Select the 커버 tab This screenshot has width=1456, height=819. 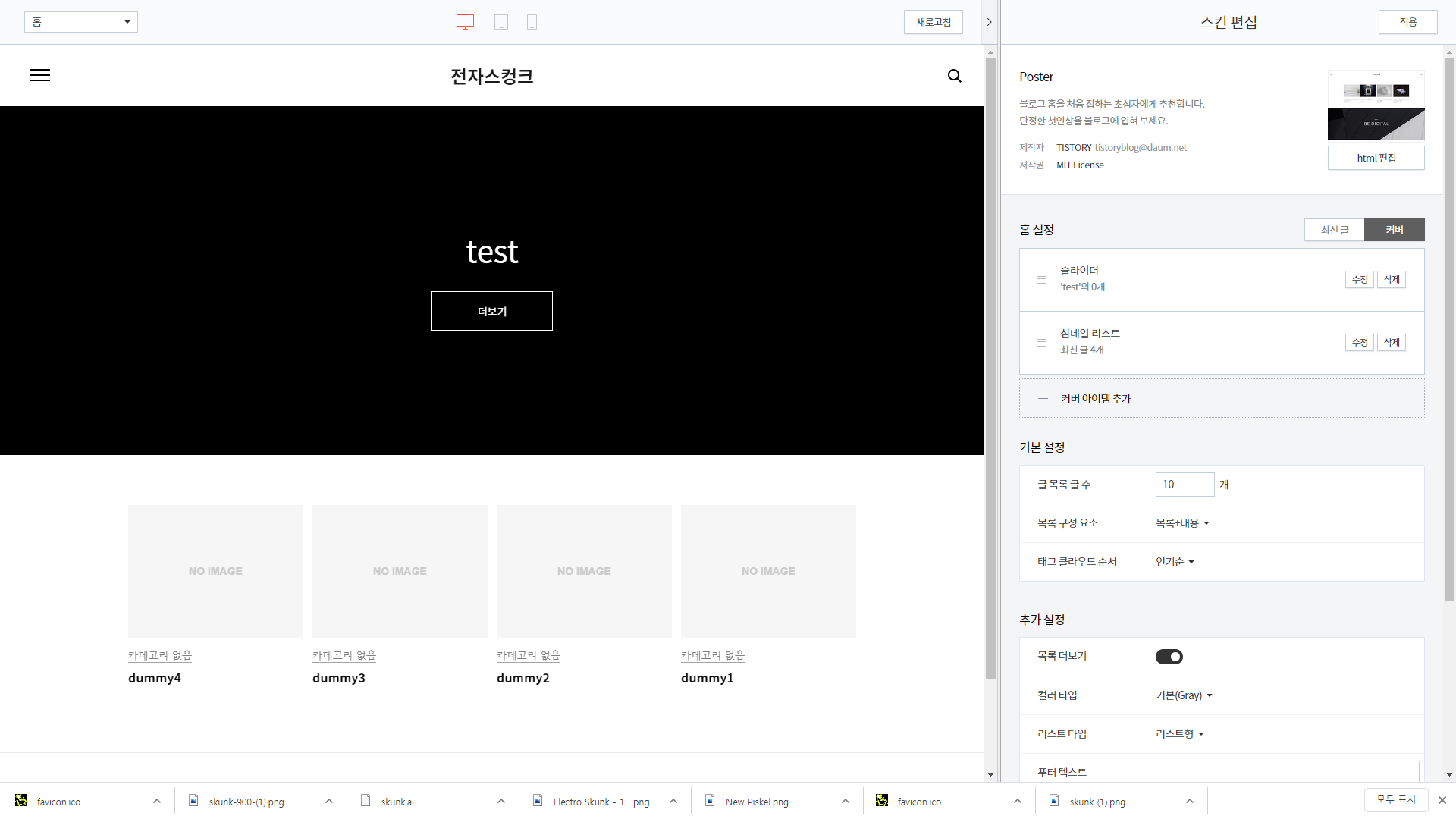pyautogui.click(x=1394, y=230)
